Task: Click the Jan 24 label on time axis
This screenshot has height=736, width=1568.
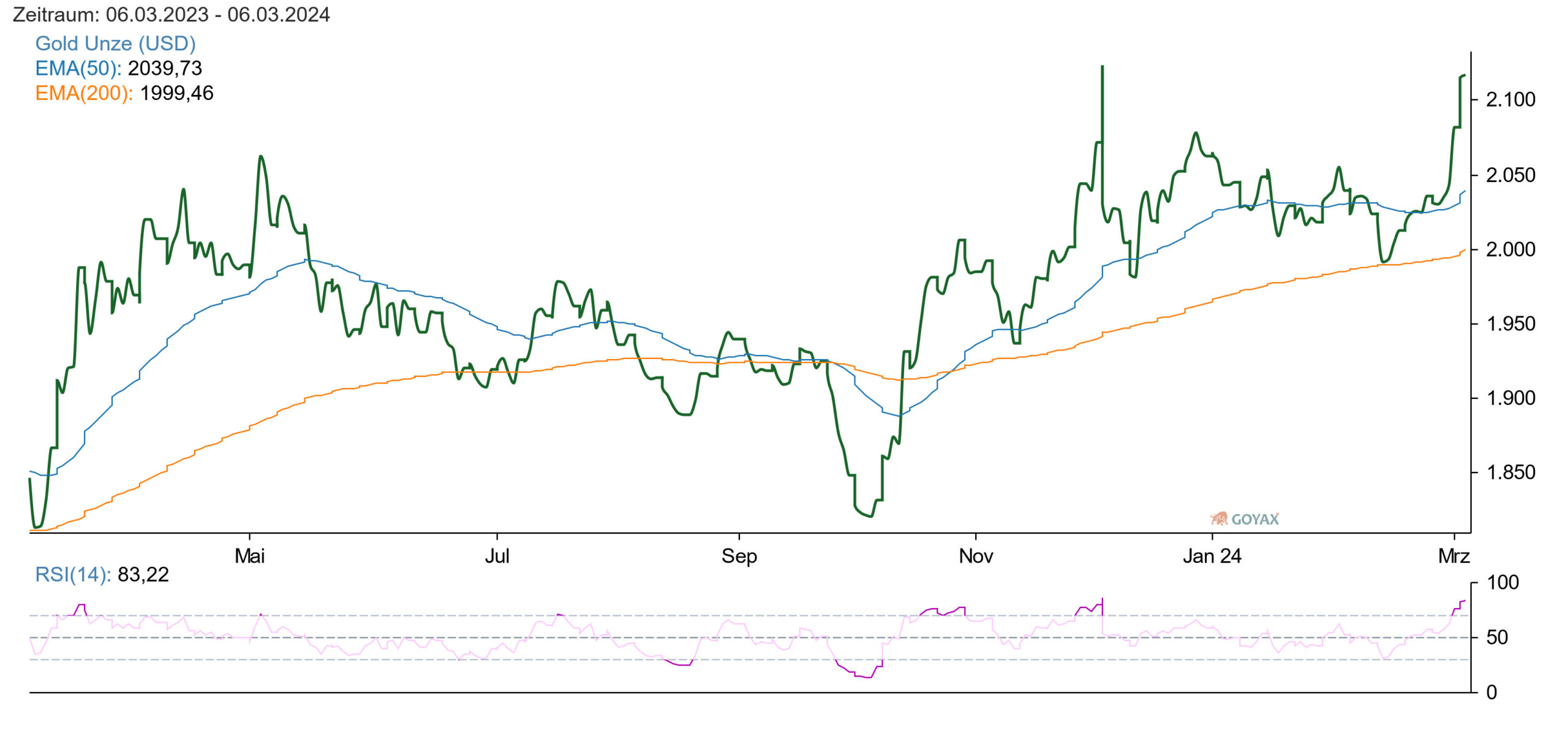Action: point(1212,556)
